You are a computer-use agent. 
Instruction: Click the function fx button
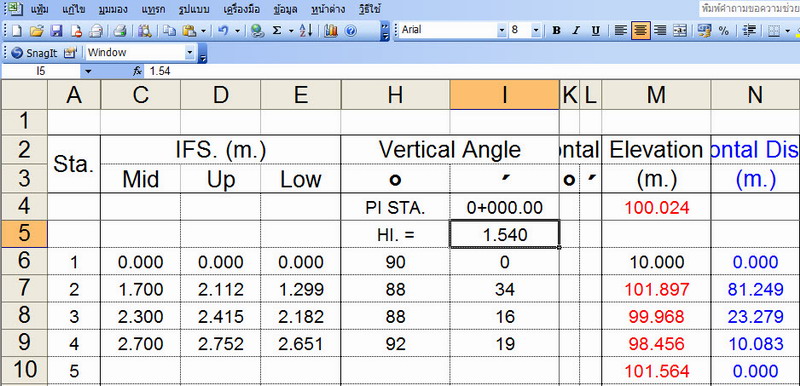coord(137,71)
